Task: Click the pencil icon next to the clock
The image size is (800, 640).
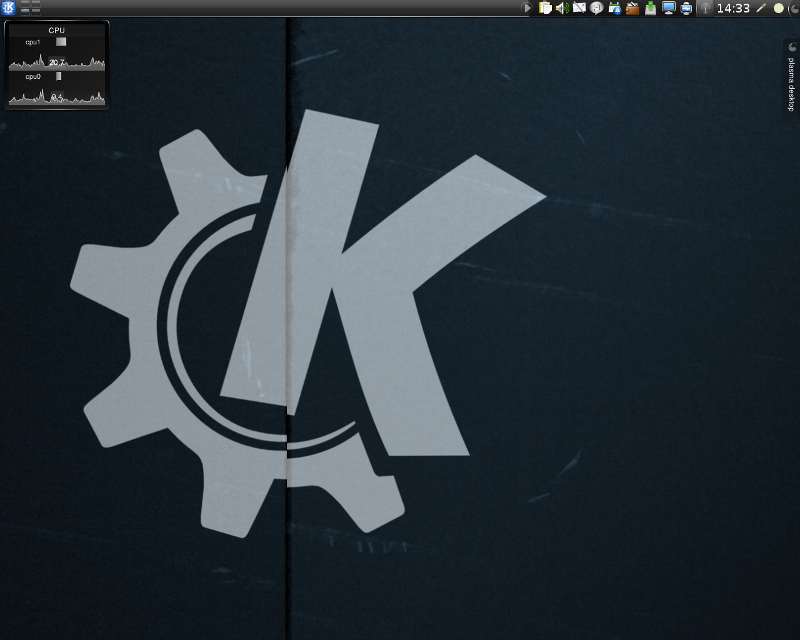Action: tap(761, 8)
